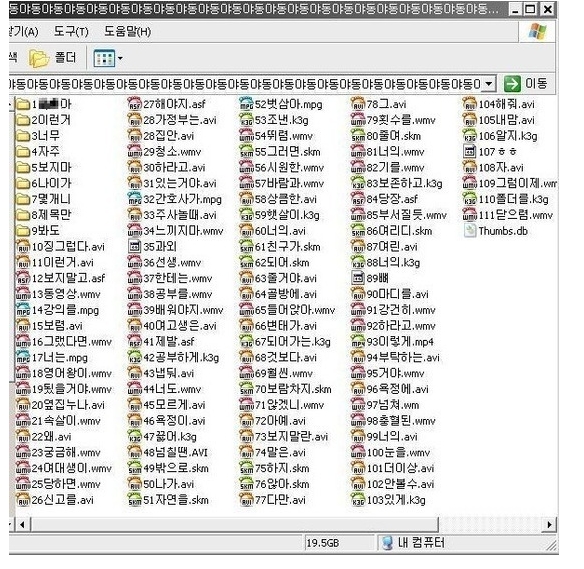Viewport: 584px width, 569px height.
Task: Click the MPG icon of 52벗삼아.mpg
Action: click(x=246, y=104)
